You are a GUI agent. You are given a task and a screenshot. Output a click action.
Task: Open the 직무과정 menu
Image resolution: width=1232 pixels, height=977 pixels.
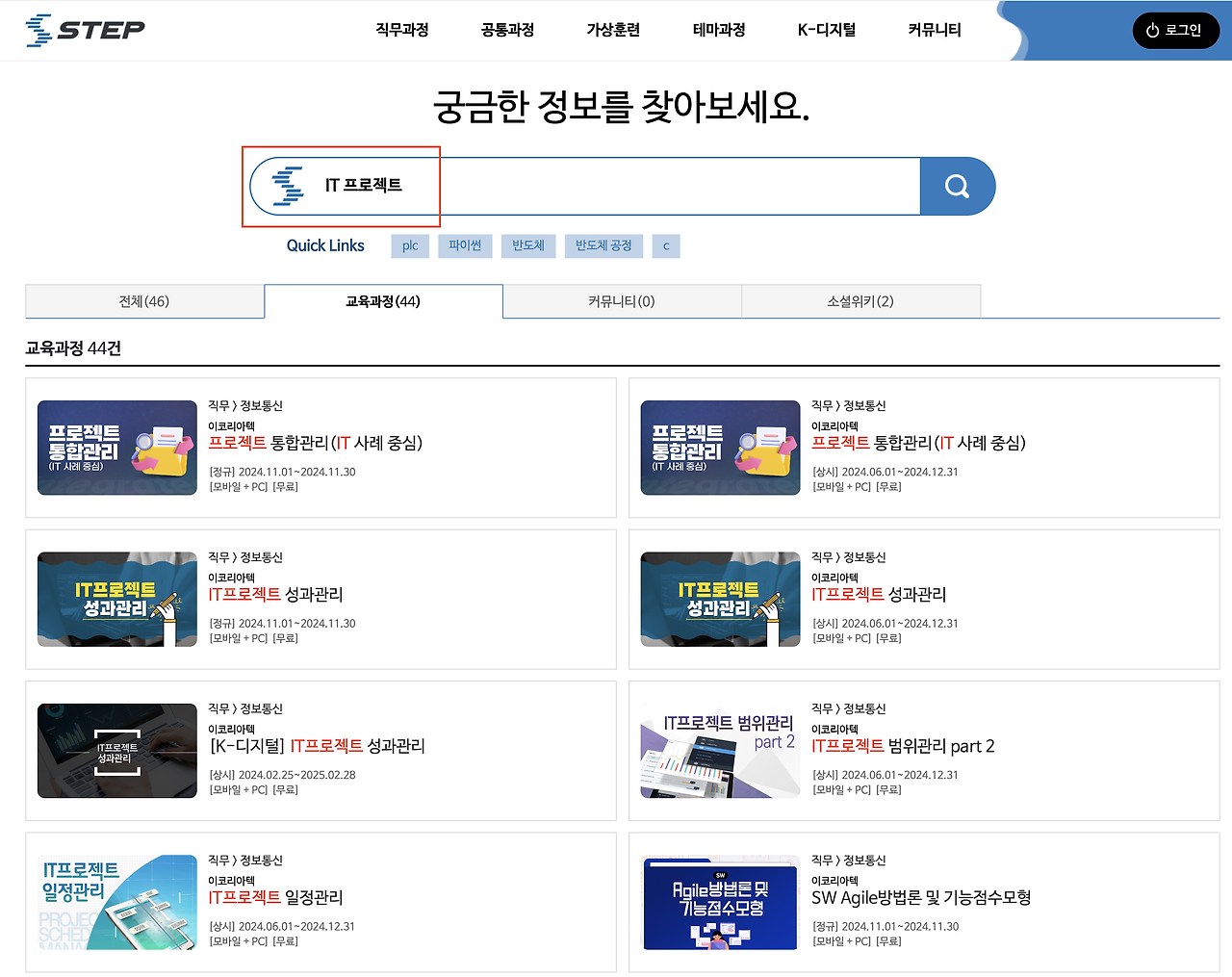point(401,30)
